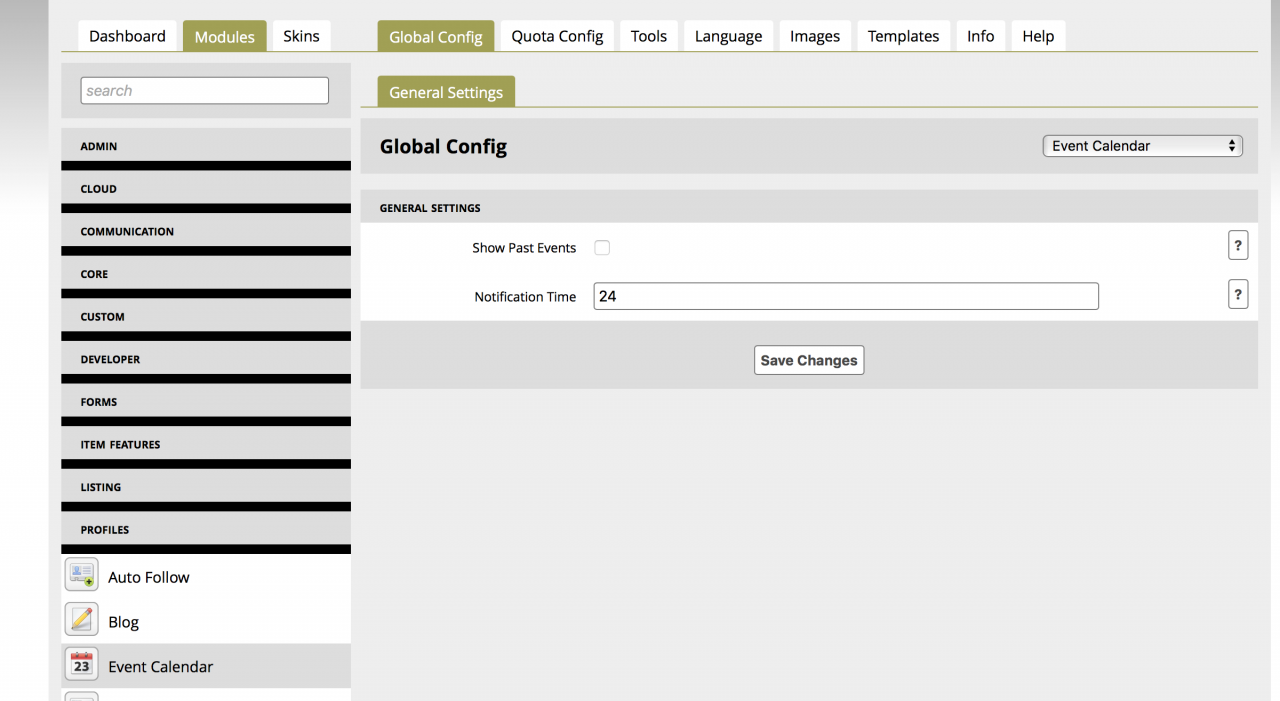
Task: Open the Event Calendar module dropdown
Action: tap(1142, 146)
